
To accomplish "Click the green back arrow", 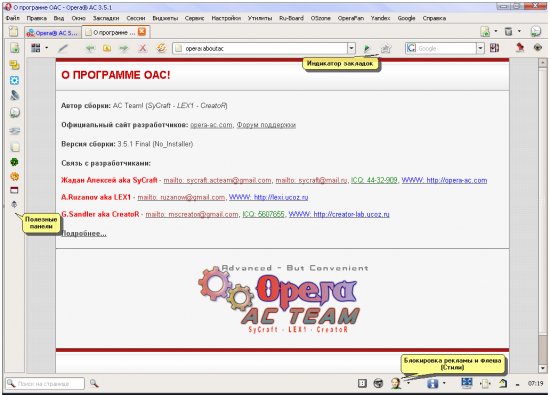I will 90,48.
